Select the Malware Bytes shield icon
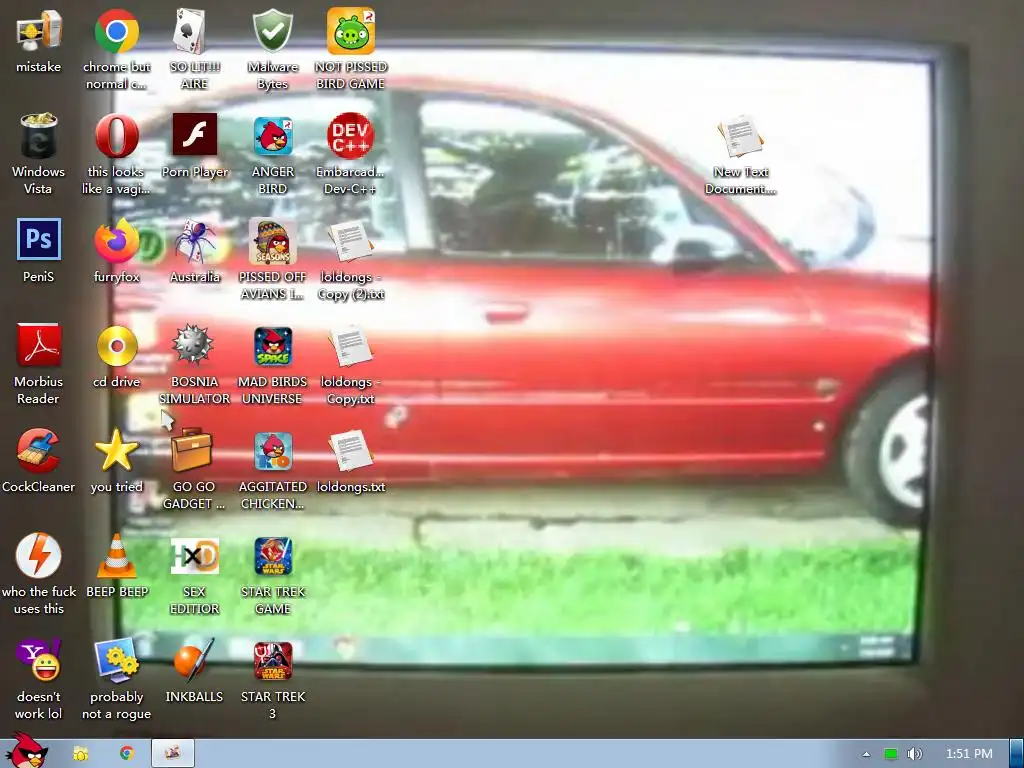This screenshot has height=768, width=1024. (272, 31)
